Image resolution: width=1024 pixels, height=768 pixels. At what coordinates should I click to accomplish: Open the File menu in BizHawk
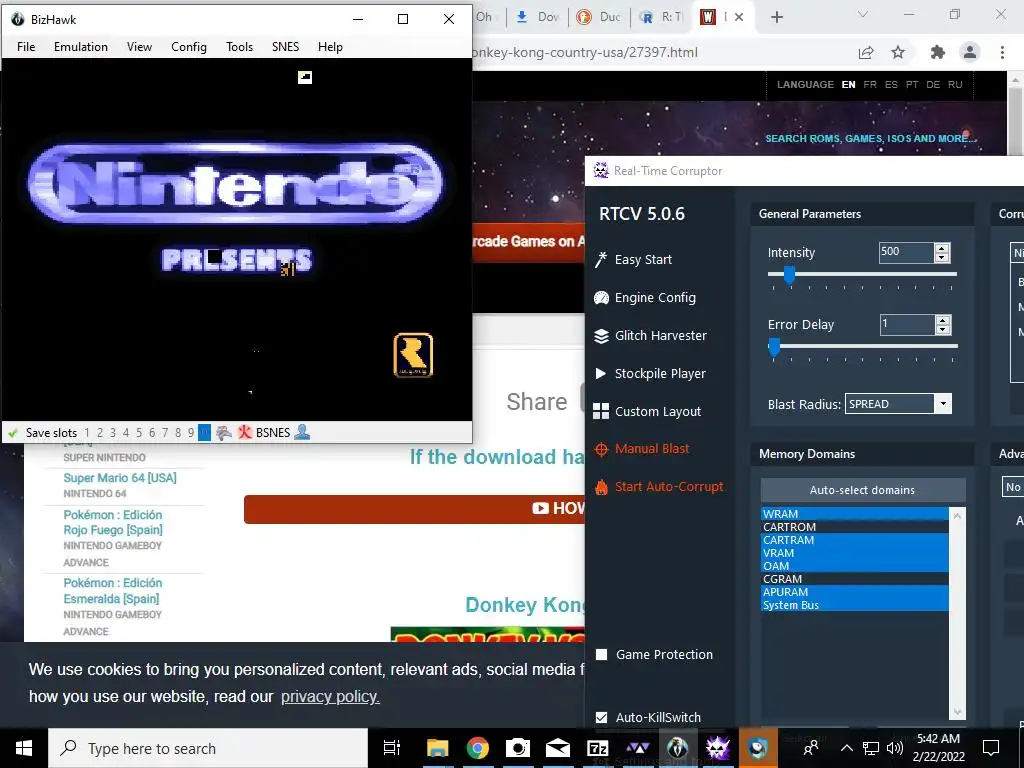point(26,47)
